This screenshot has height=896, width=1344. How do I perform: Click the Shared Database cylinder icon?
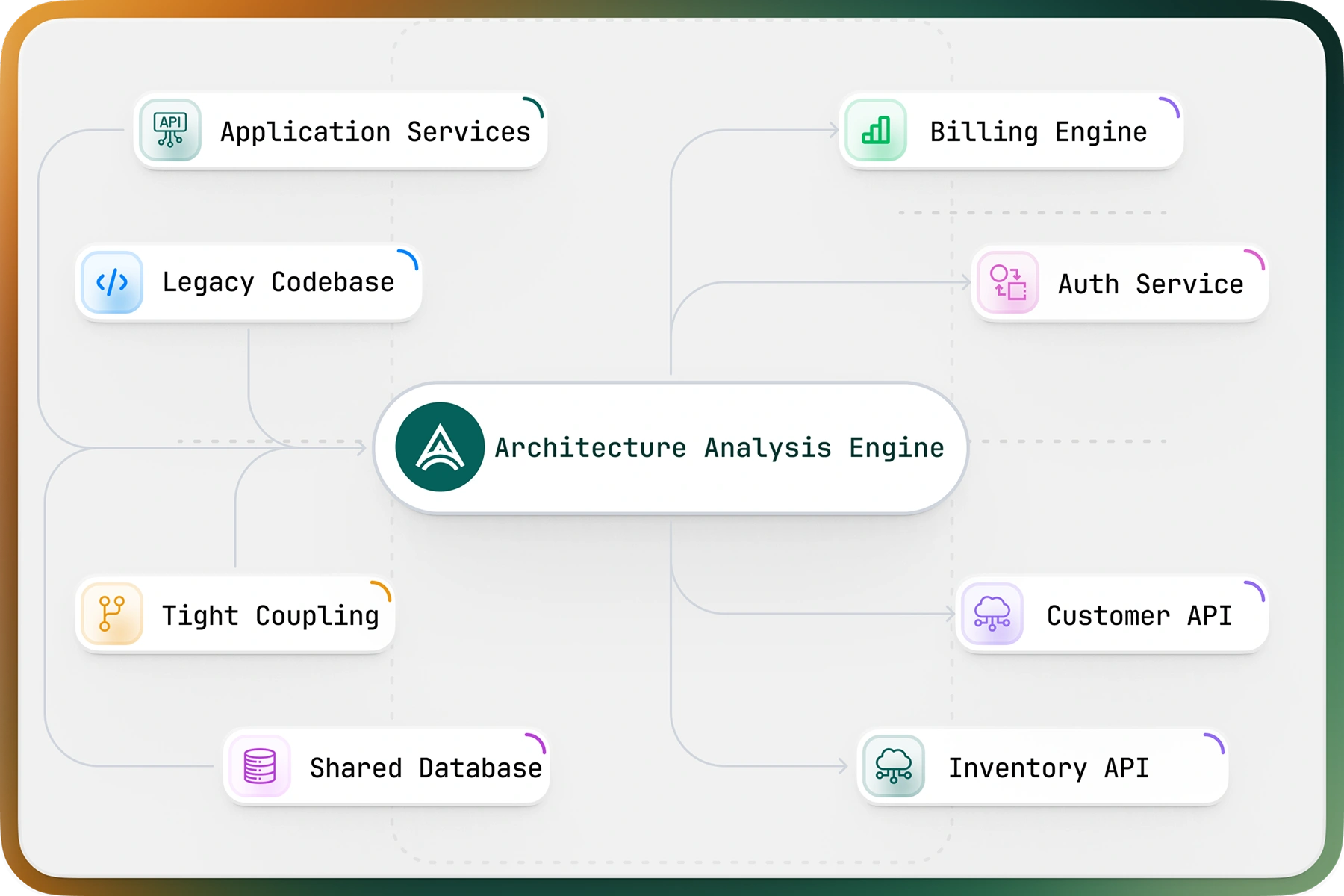260,766
